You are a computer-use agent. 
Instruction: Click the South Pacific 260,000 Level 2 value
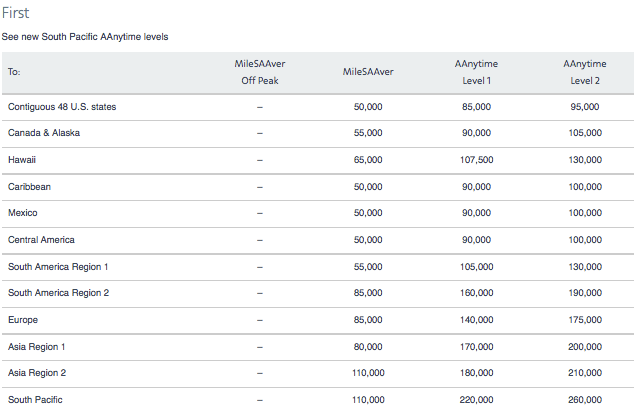click(x=585, y=400)
